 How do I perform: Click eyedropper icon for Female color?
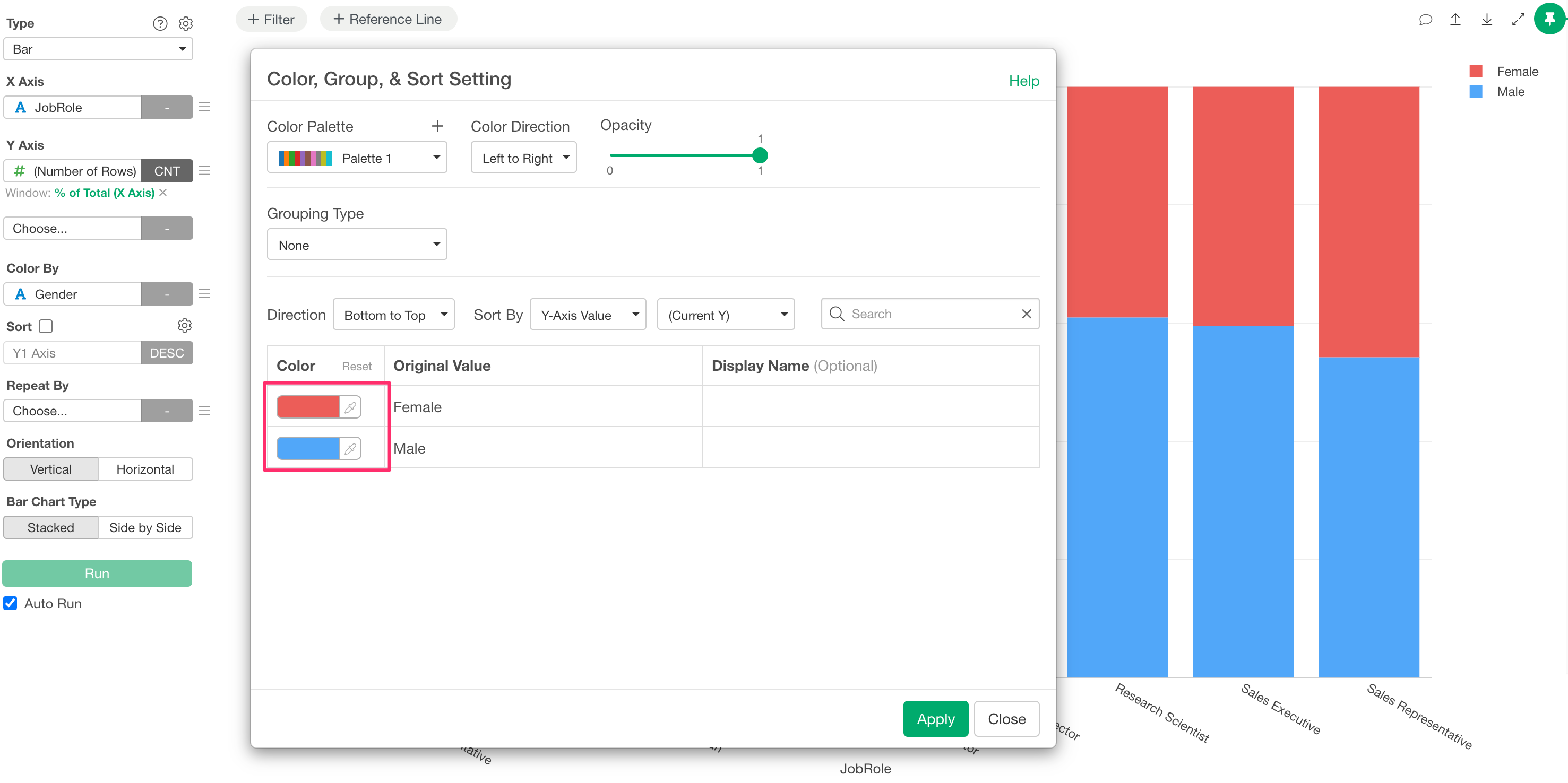click(x=350, y=407)
